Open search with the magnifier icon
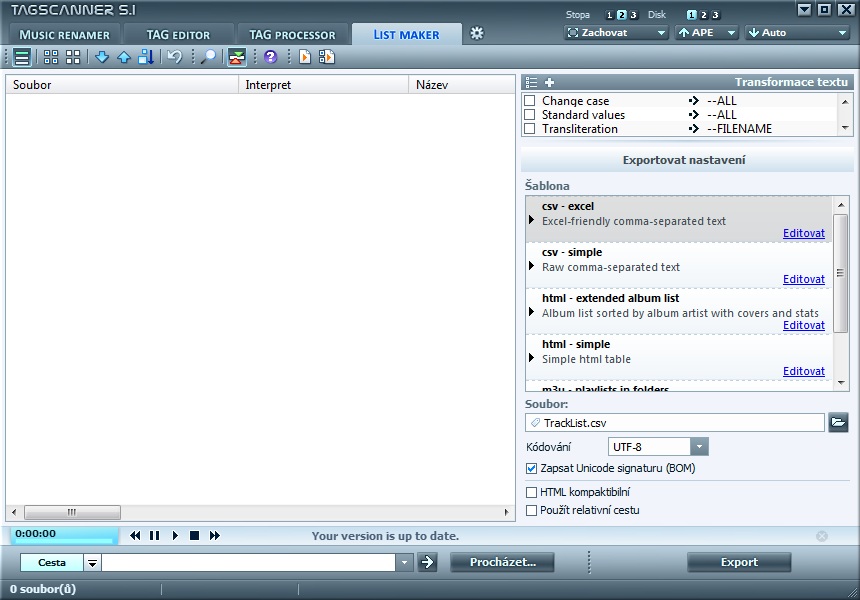This screenshot has height=600, width=860. point(208,57)
